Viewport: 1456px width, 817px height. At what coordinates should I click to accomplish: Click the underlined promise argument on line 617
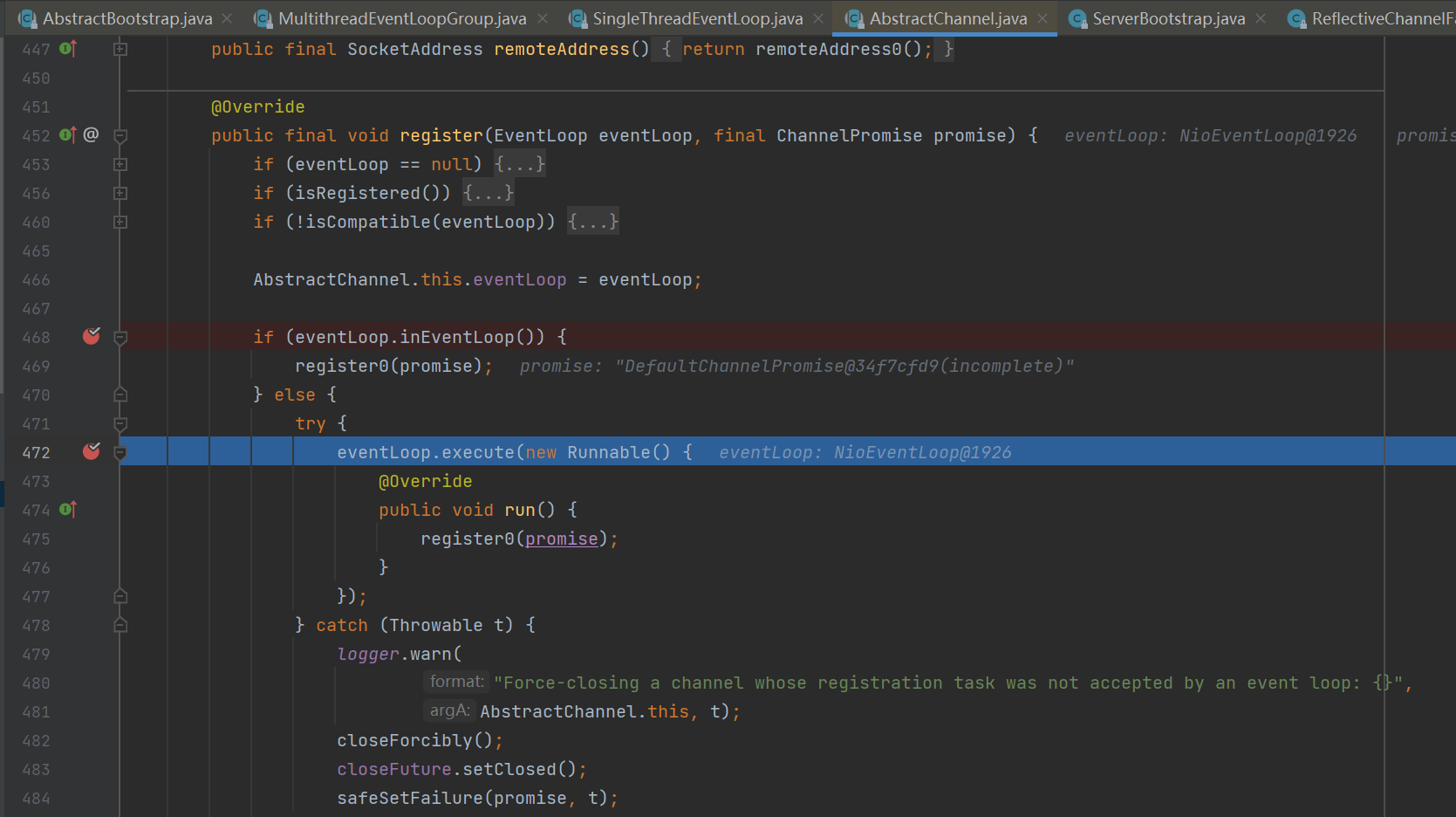pos(561,539)
